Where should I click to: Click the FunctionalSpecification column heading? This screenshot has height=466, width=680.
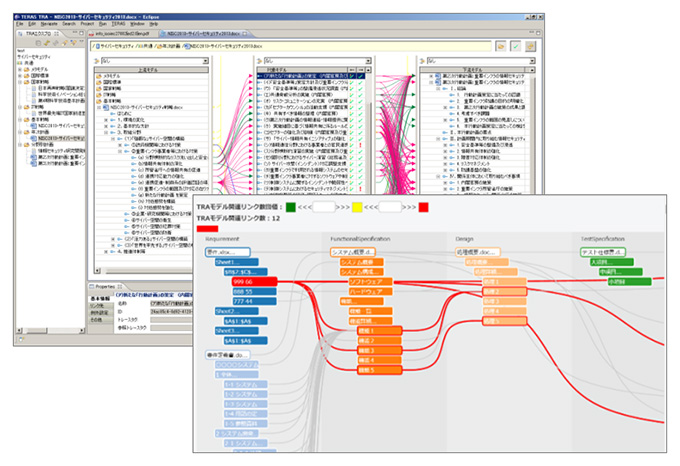360,239
